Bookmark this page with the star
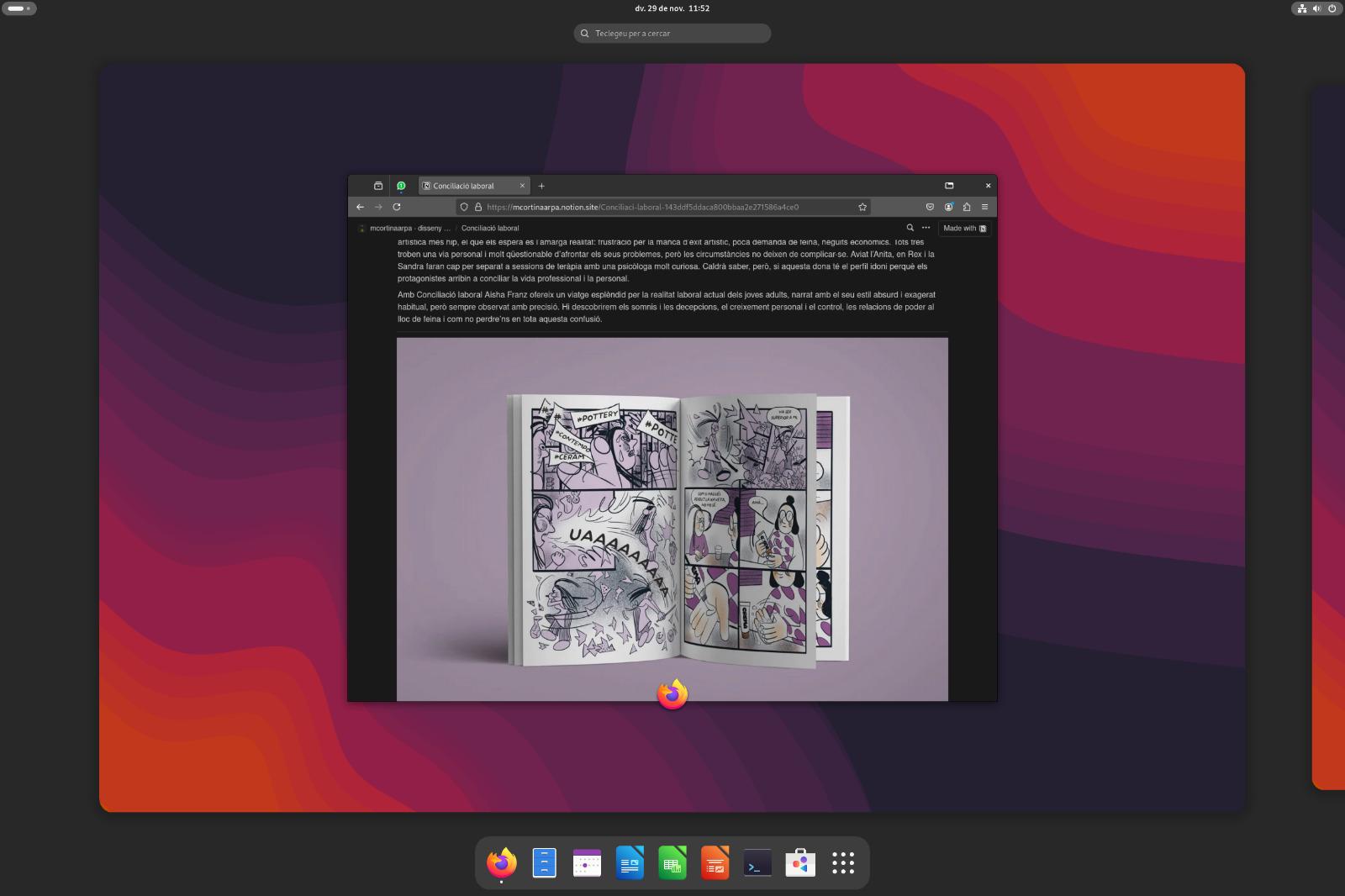This screenshot has width=1345, height=896. pyautogui.click(x=862, y=207)
